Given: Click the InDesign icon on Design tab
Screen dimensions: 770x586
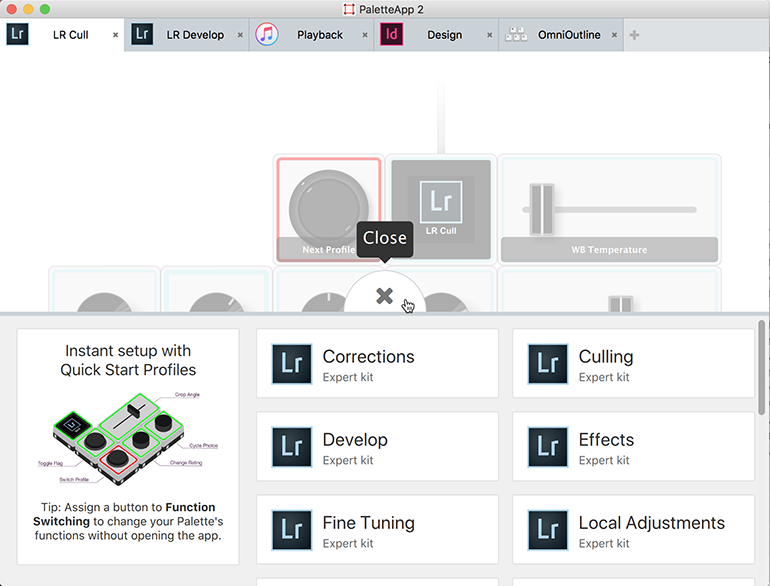Looking at the screenshot, I should (x=393, y=35).
